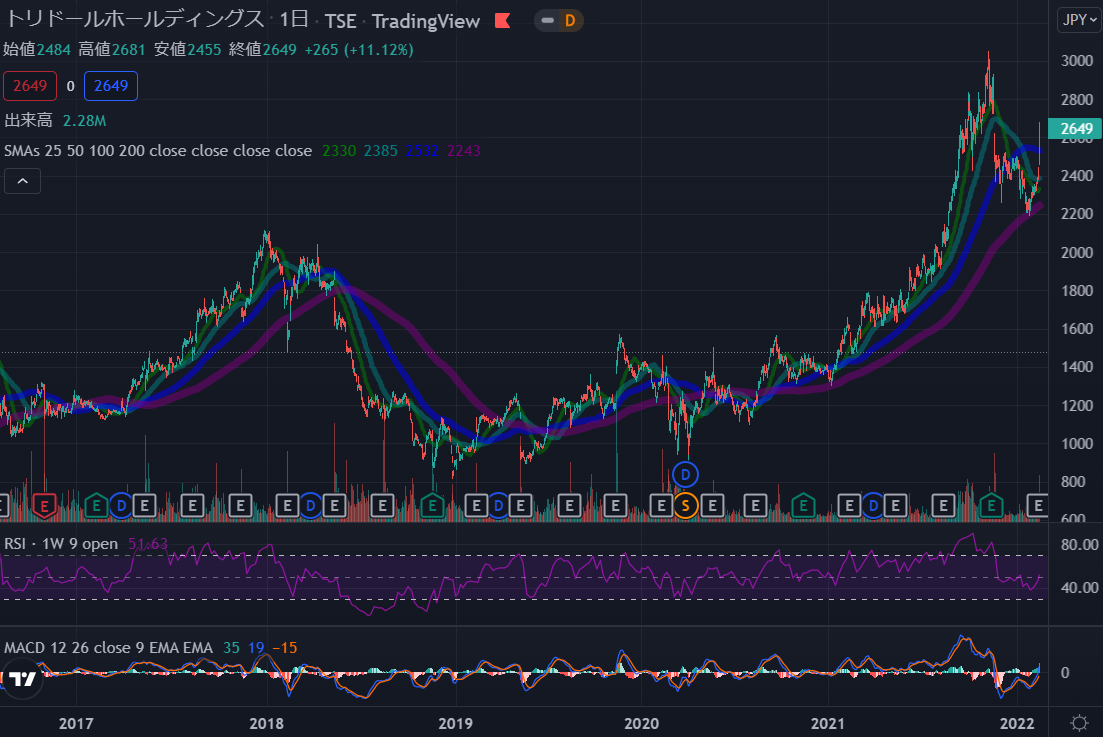Viewport: 1103px width, 737px height.
Task: Open the JPY currency dropdown
Action: click(1079, 20)
